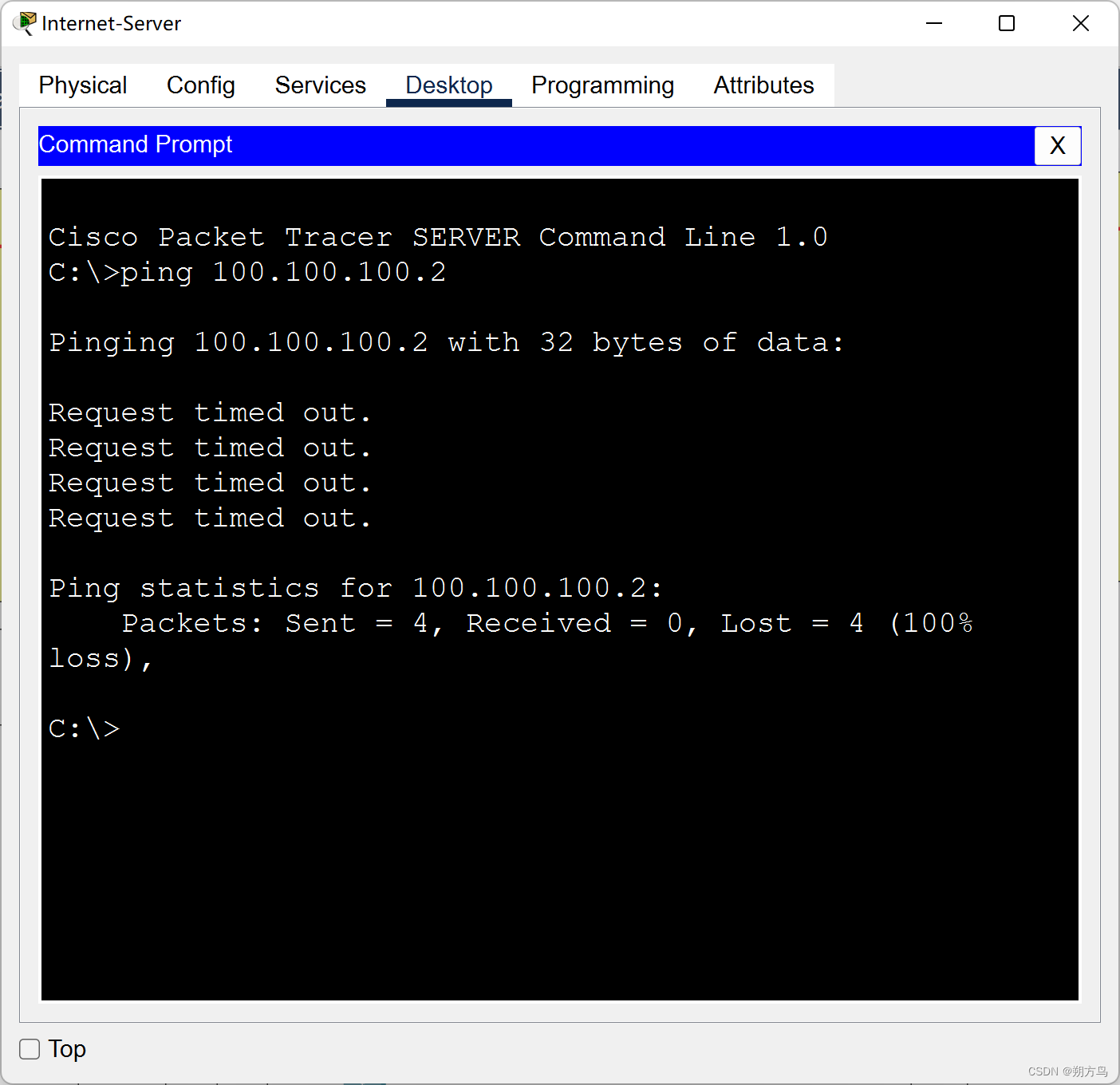The width and height of the screenshot is (1120, 1085).
Task: Go to the Programming tab
Action: [603, 85]
